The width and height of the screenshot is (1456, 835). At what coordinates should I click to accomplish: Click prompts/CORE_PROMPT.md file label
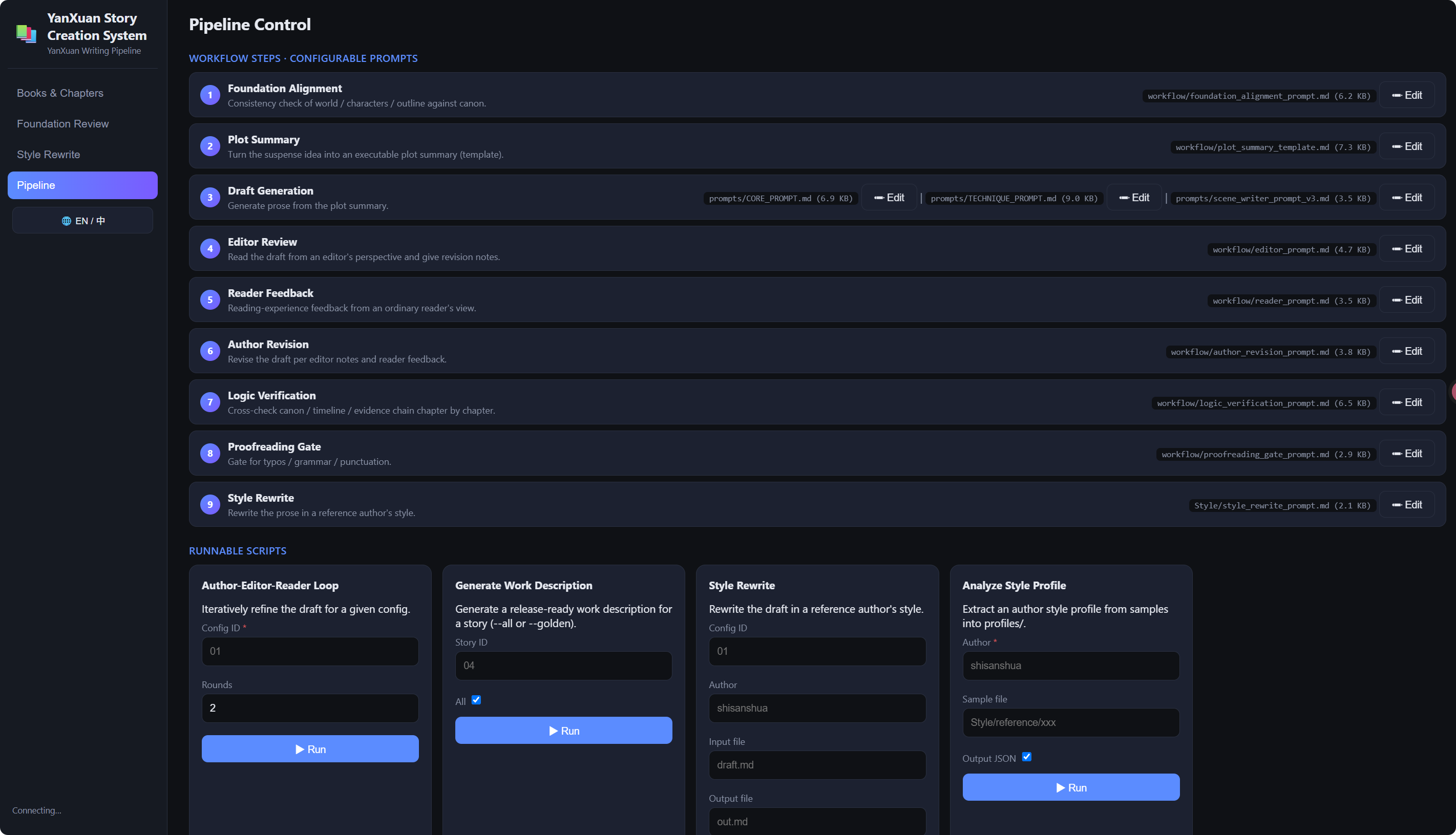pos(781,199)
